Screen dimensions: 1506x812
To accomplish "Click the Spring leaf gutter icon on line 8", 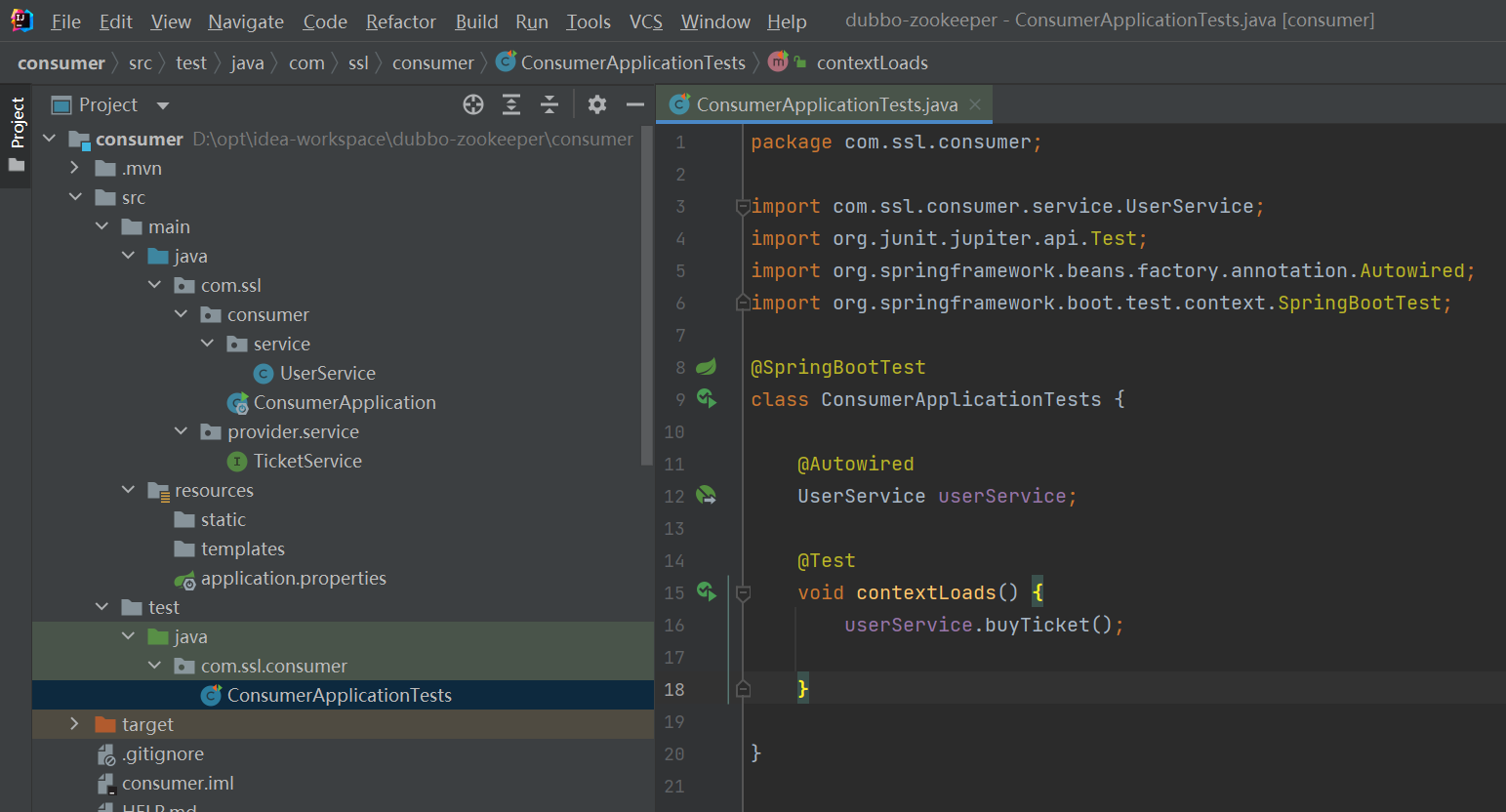I will [x=706, y=367].
